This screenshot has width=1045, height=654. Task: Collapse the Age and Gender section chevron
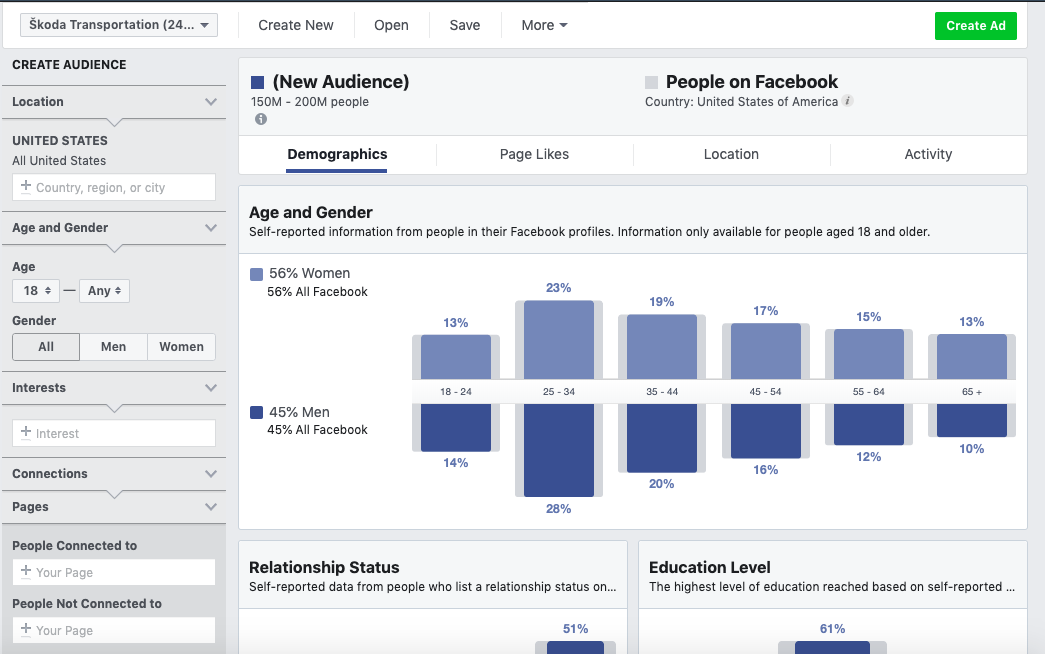[x=211, y=228]
